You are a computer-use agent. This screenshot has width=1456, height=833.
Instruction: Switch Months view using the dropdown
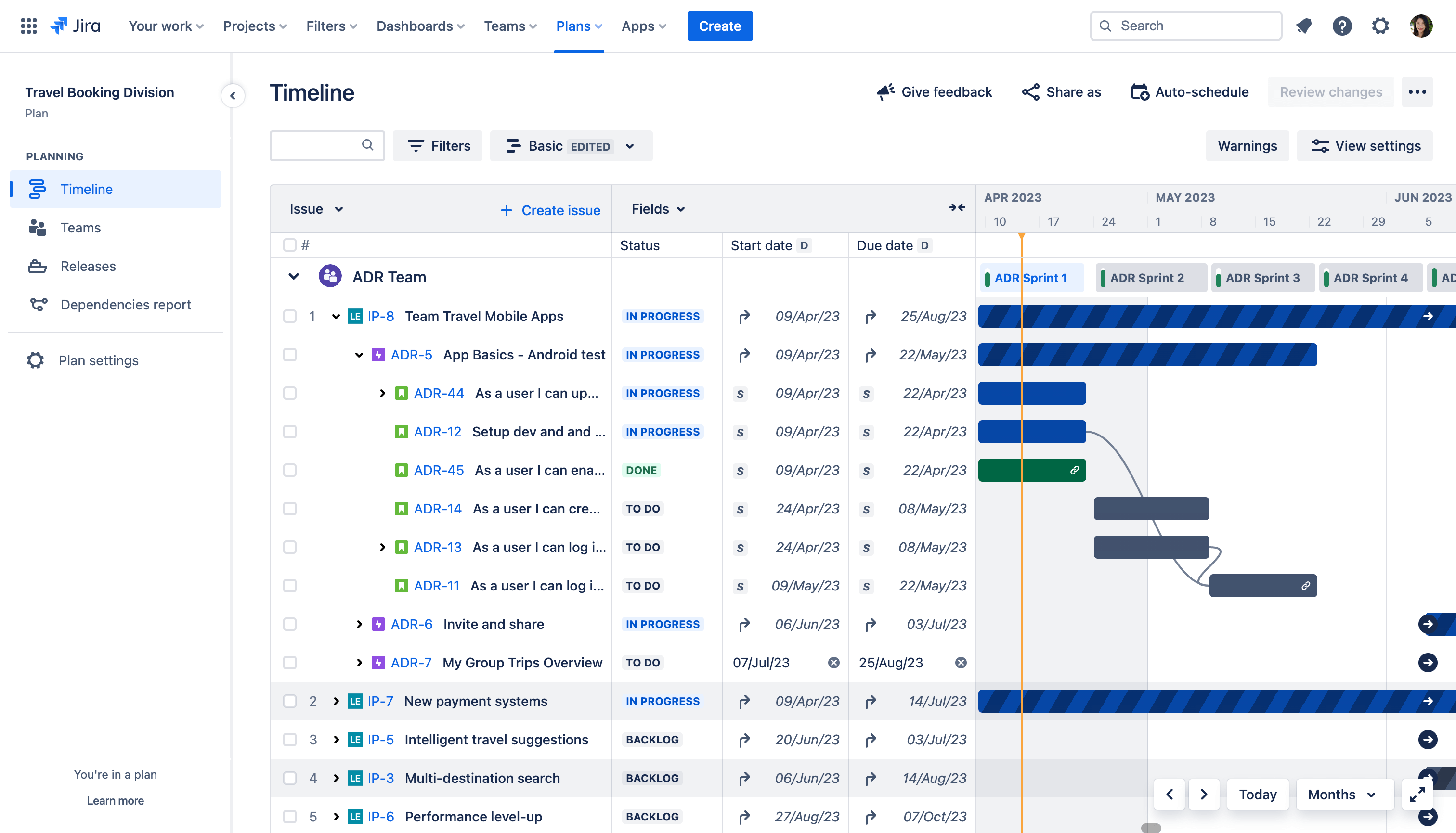(1344, 794)
